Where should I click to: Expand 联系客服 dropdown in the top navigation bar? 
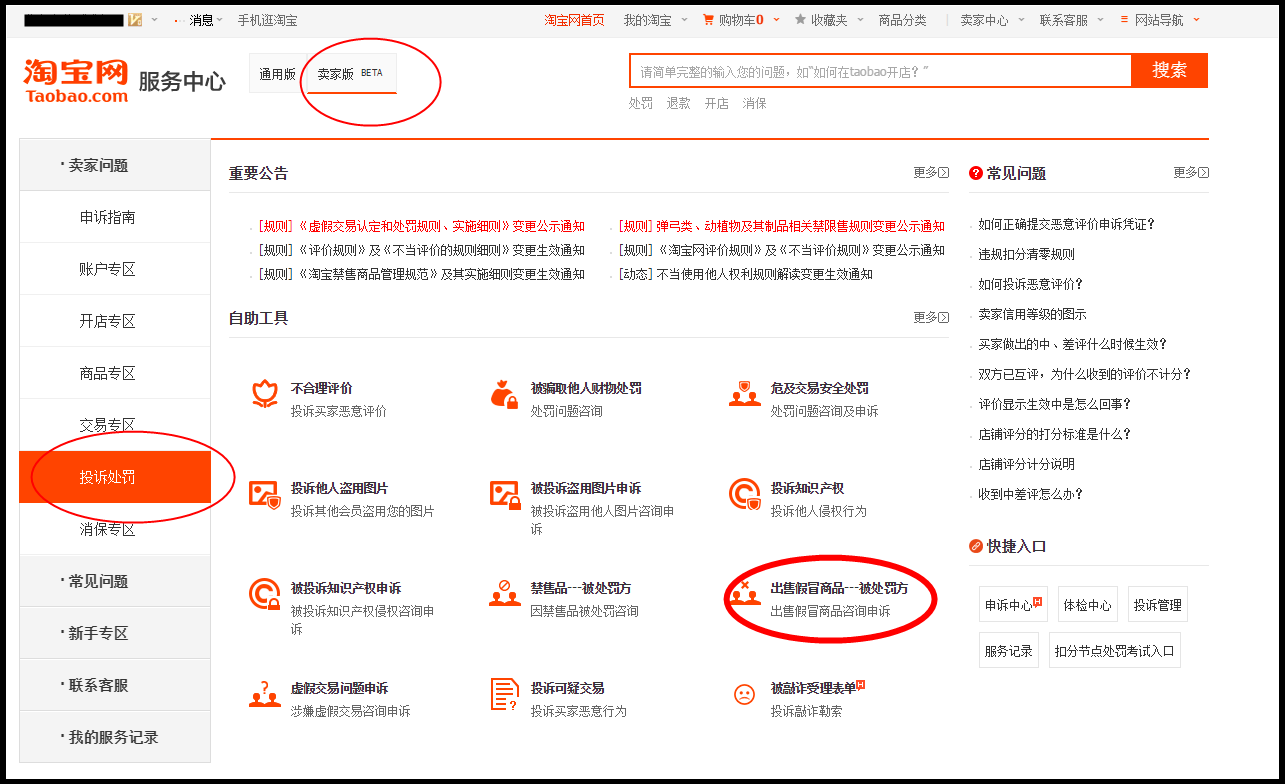(x=1100, y=20)
